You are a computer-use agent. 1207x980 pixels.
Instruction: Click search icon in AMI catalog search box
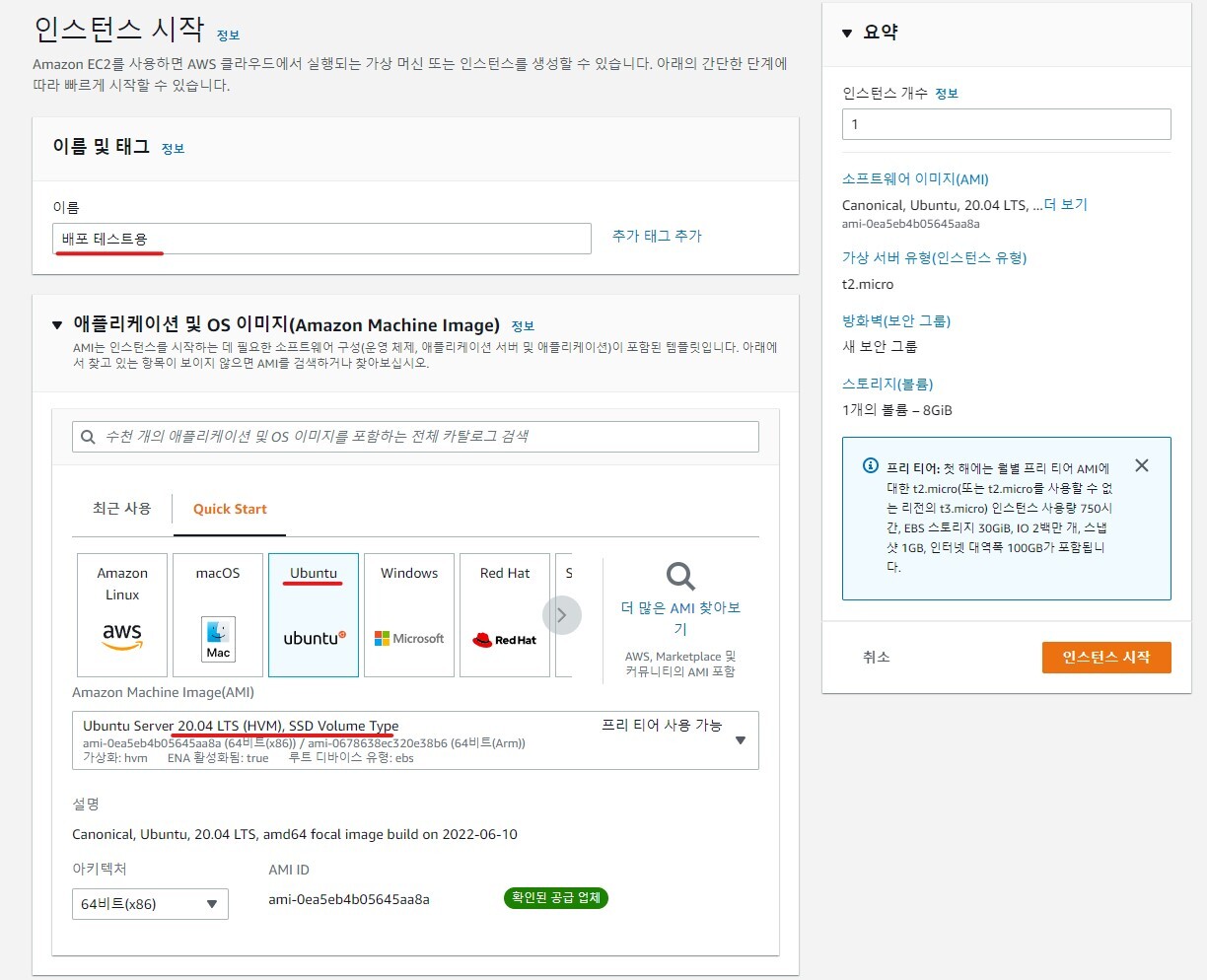[88, 437]
